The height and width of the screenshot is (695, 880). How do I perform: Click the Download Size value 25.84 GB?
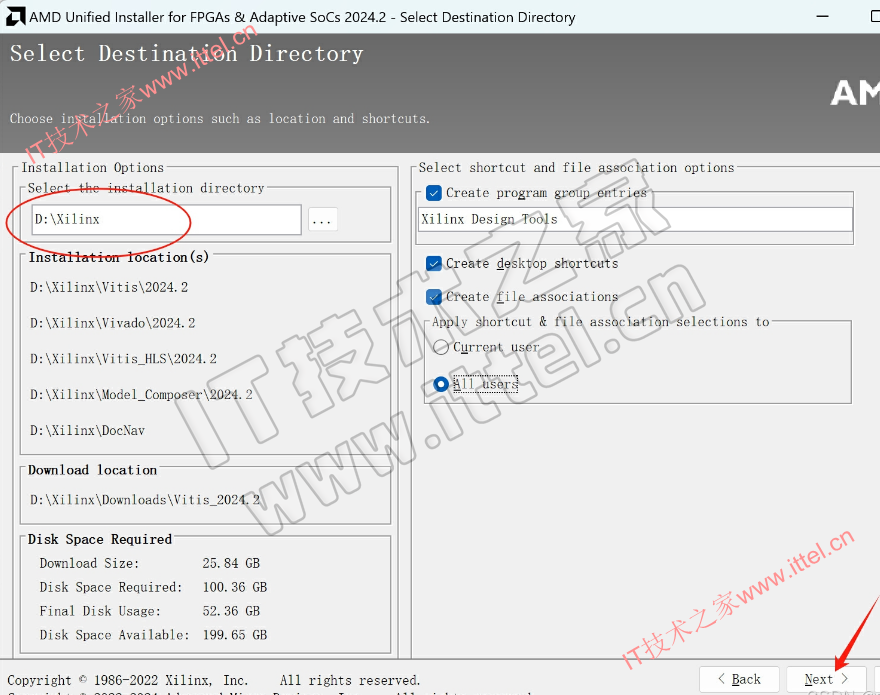coord(231,563)
